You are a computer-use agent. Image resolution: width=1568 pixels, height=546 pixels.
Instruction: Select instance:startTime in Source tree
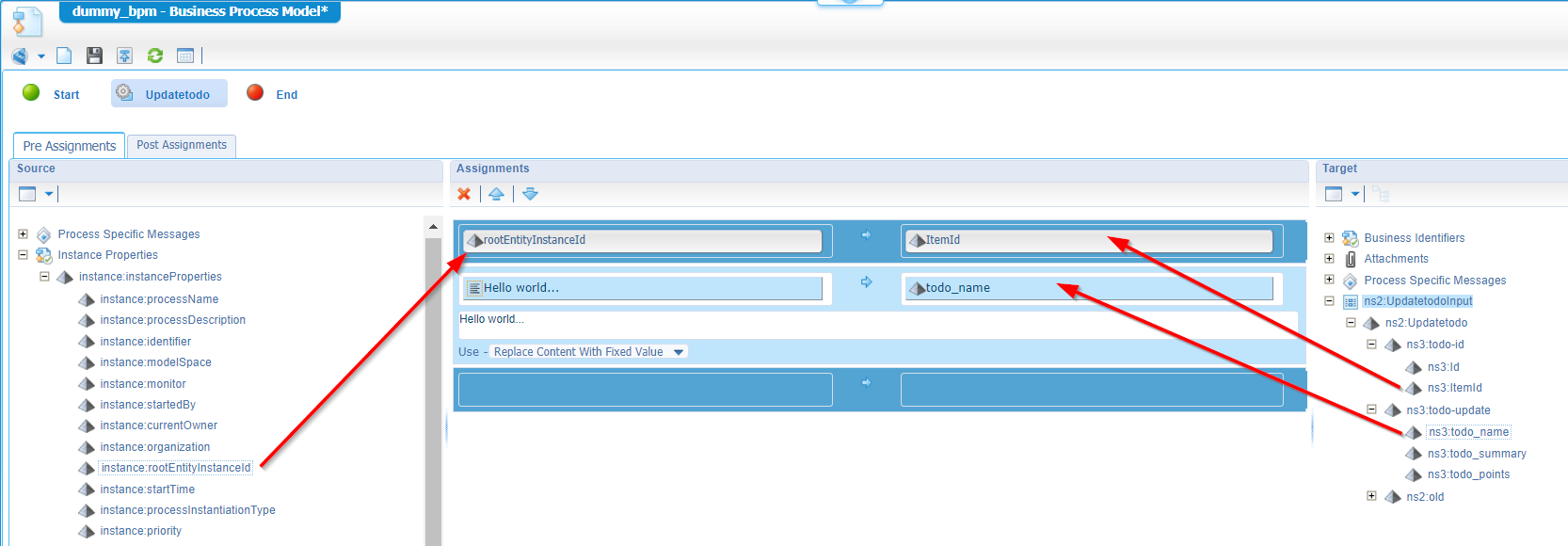(x=148, y=490)
